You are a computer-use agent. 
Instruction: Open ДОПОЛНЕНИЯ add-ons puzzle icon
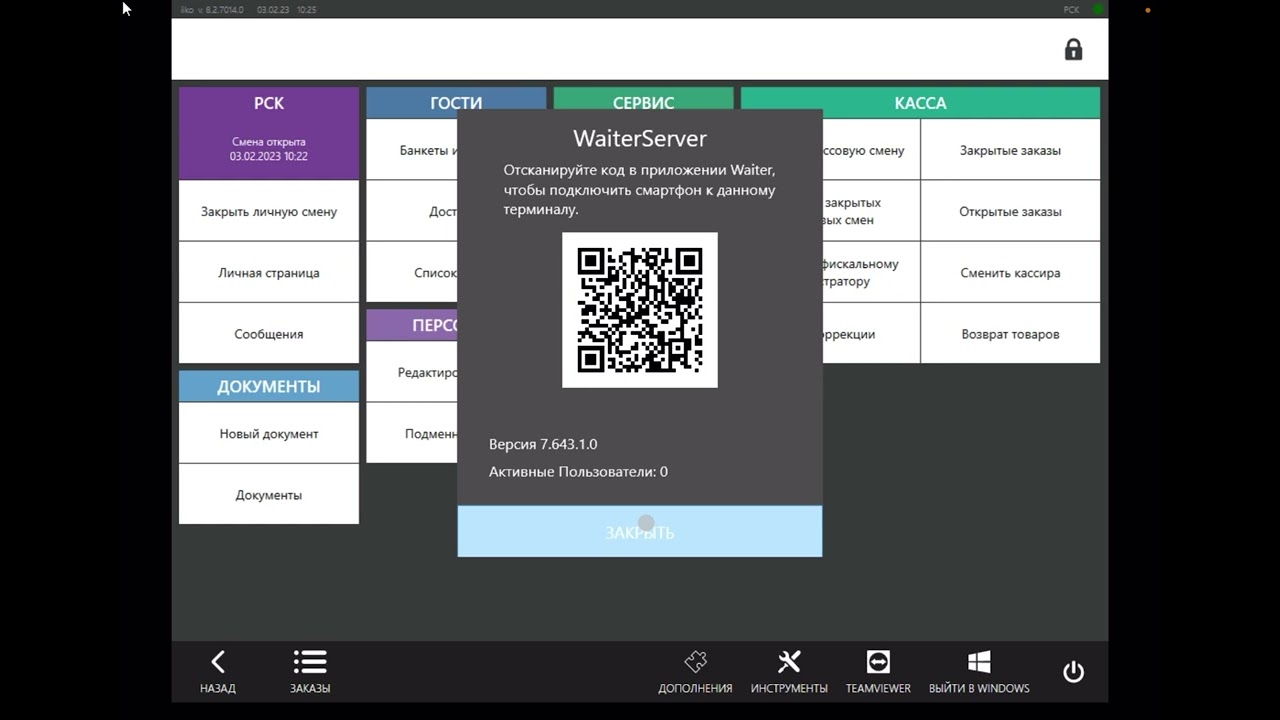(695, 671)
